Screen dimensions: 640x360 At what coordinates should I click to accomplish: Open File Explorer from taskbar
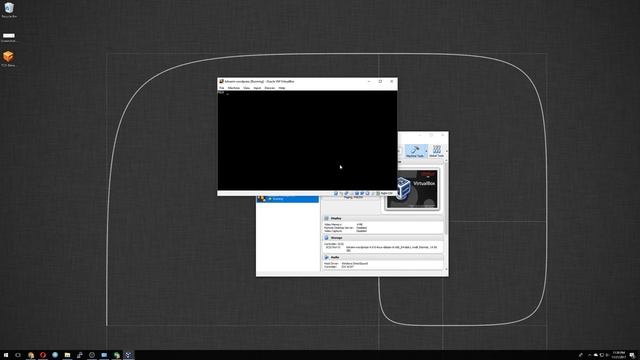67,355
